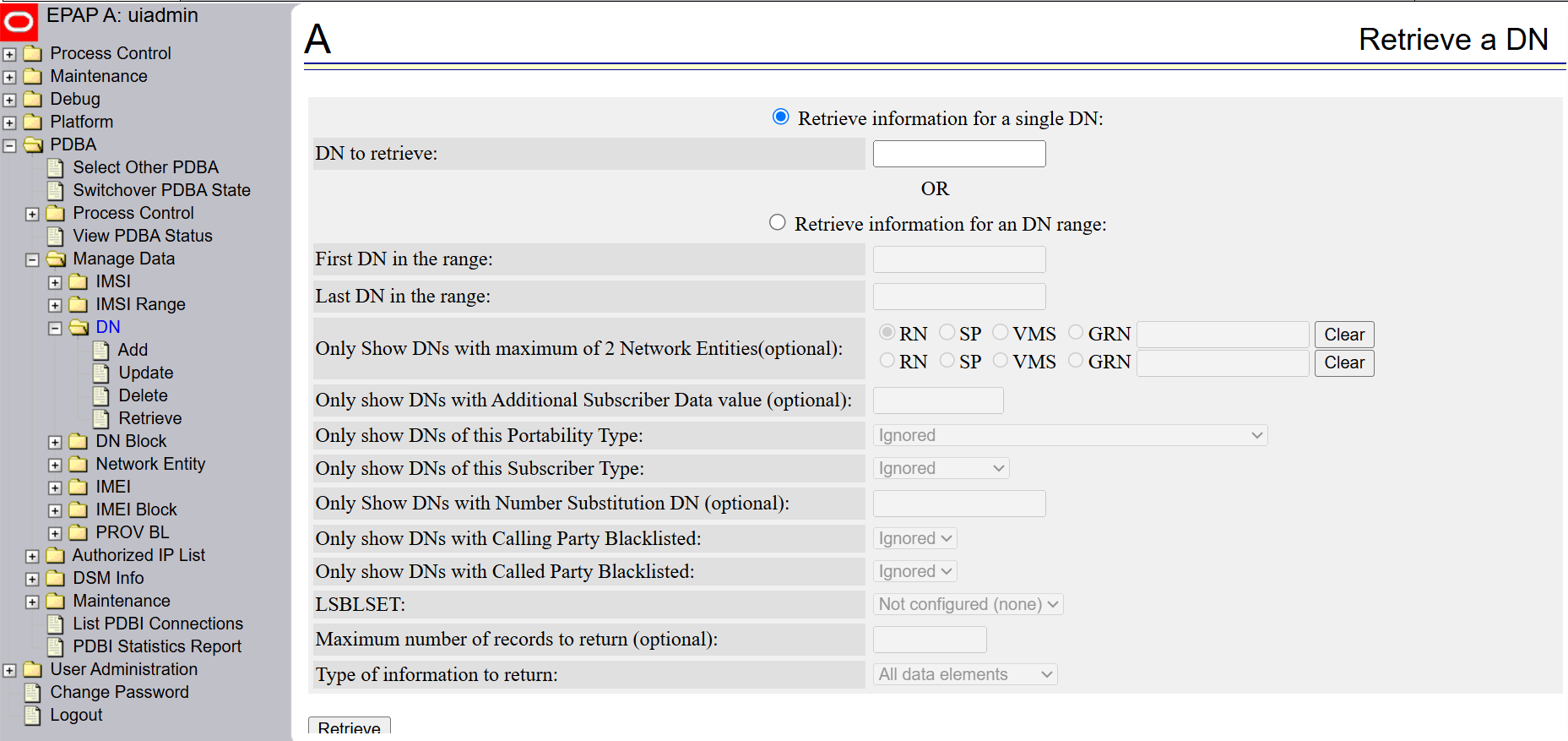Screen dimensions: 1568x741
Task: Choose SP radio in second Network Entity row
Action: tap(947, 360)
